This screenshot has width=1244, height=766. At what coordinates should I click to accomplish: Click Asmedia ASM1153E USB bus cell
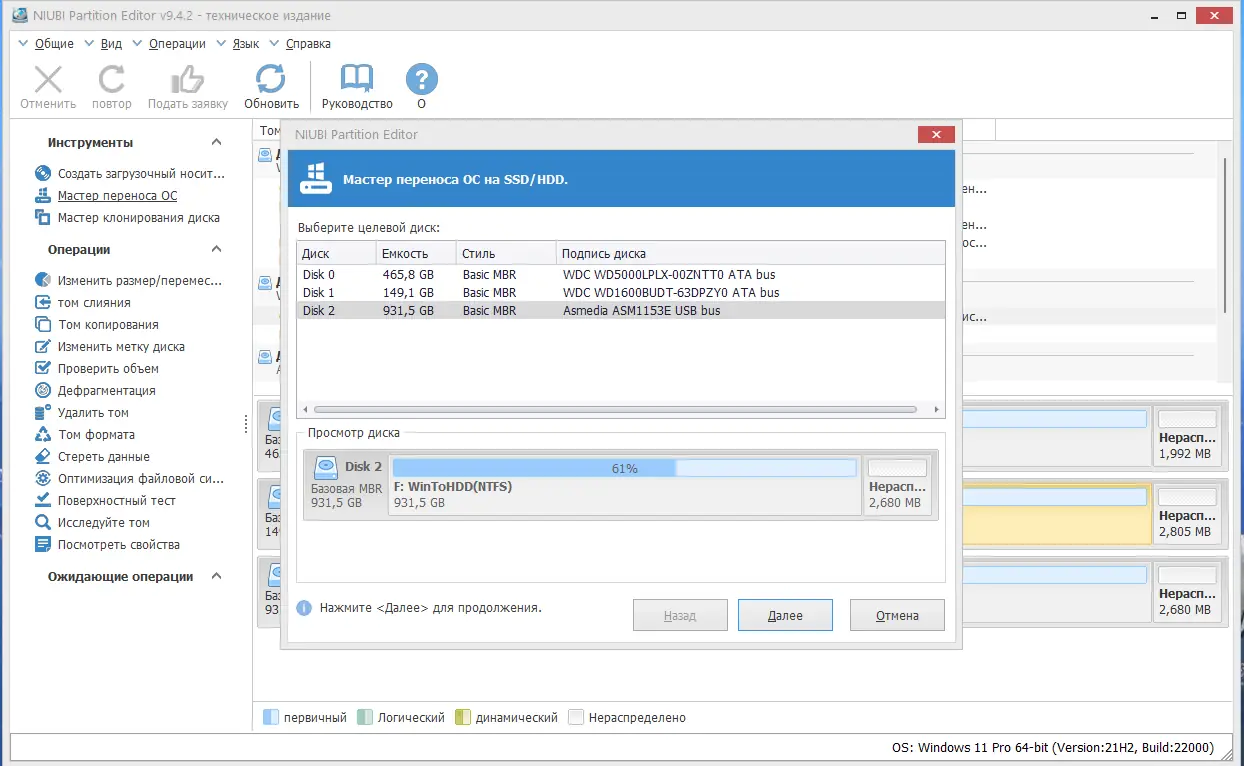[641, 311]
